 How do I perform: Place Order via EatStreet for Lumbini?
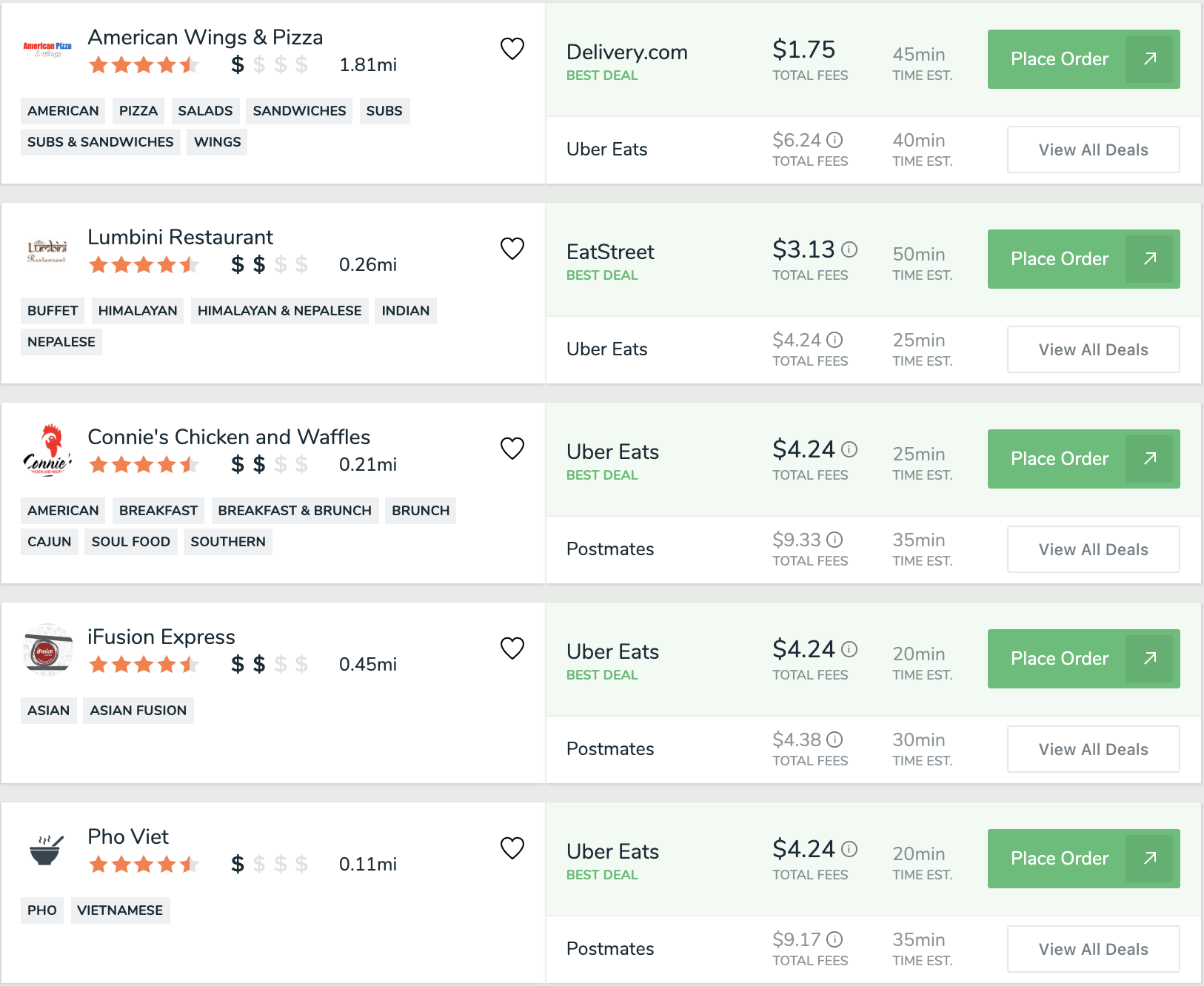tap(1083, 259)
